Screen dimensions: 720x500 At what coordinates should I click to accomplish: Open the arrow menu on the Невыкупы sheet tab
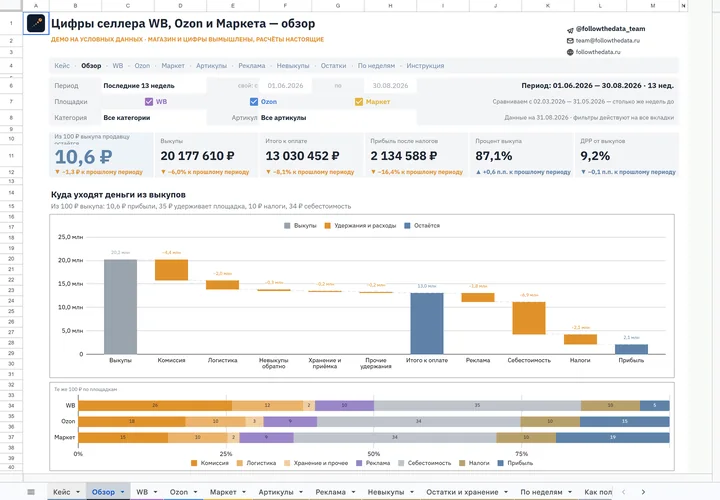412,492
